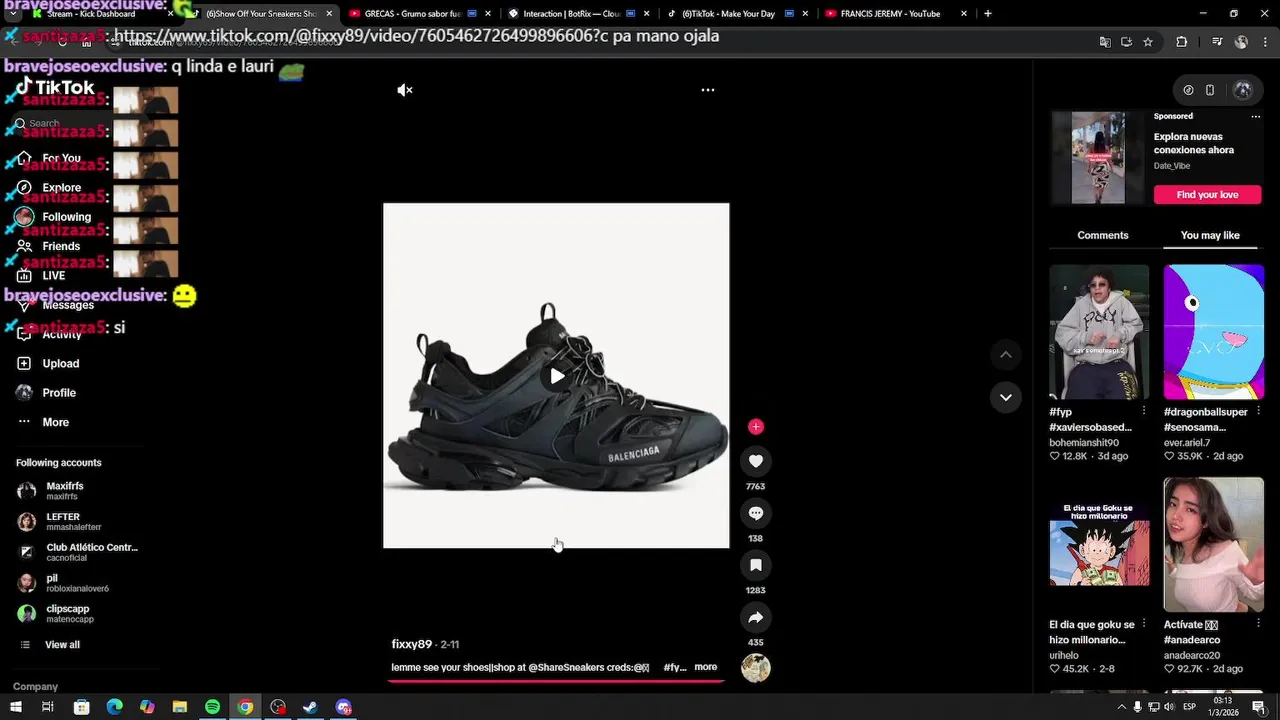Open the sound disc avatar below share

tap(756, 668)
